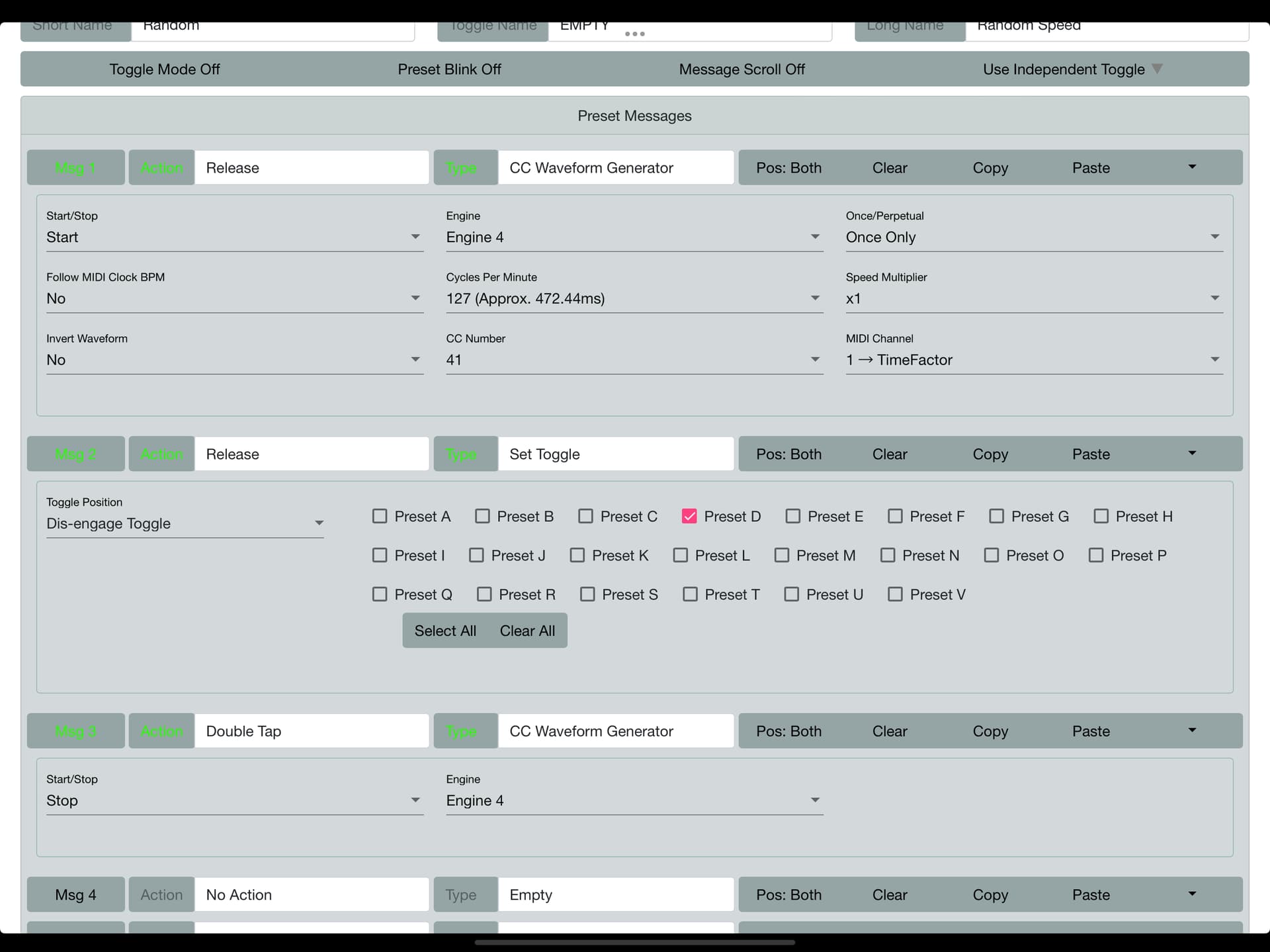The width and height of the screenshot is (1270, 952).
Task: Switch Toggle Mode Off setting
Action: click(164, 69)
